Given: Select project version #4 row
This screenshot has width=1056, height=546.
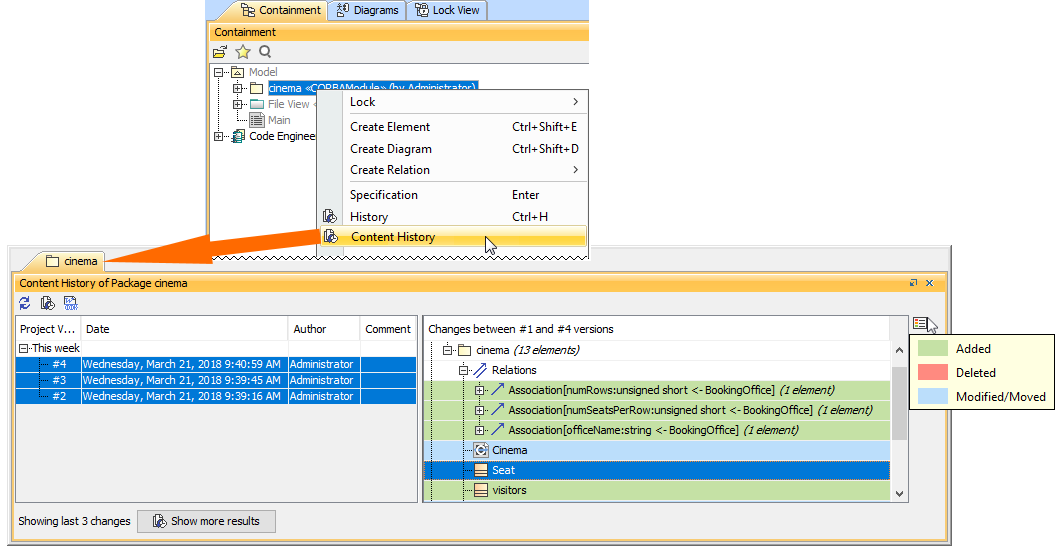Looking at the screenshot, I should pyautogui.click(x=216, y=364).
